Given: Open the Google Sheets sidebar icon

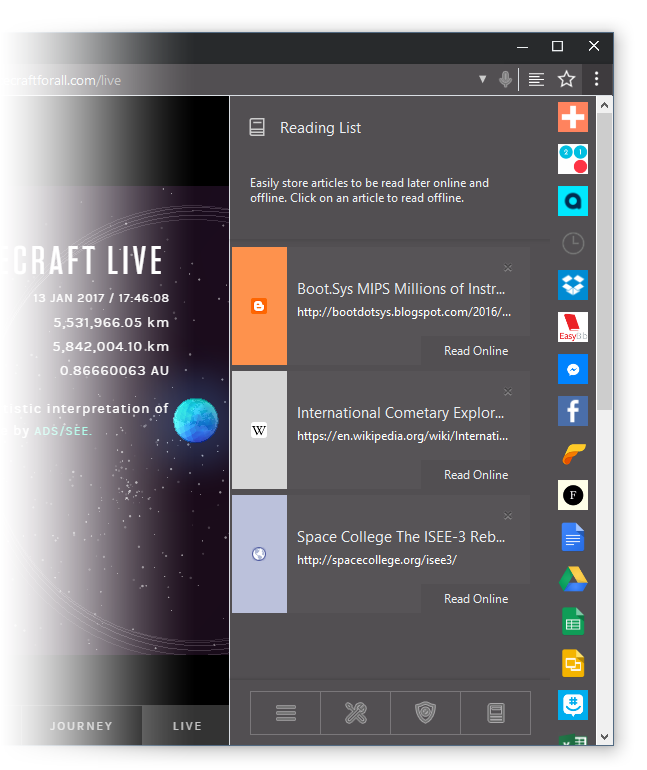Looking at the screenshot, I should [572, 621].
